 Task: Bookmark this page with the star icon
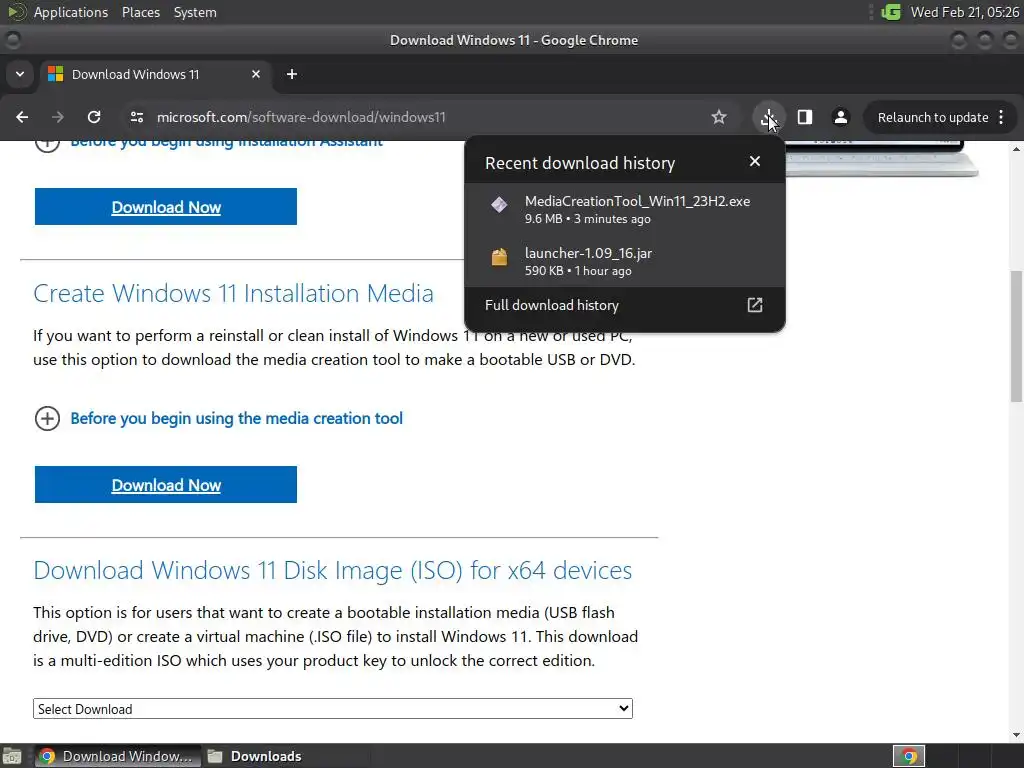(x=719, y=117)
